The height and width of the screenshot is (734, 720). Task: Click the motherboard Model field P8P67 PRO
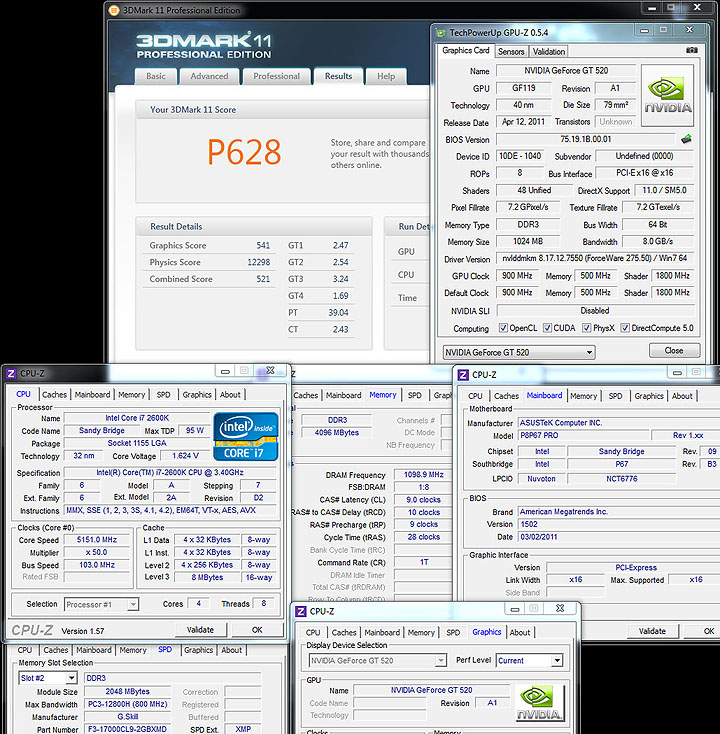point(583,435)
